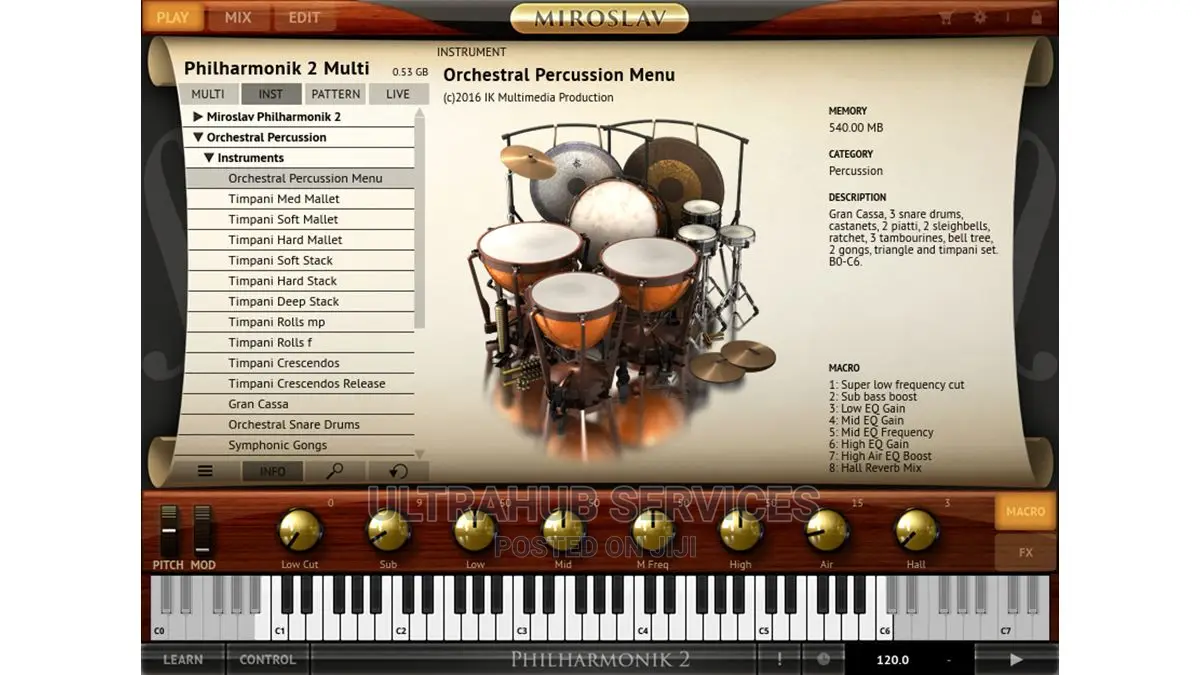
Task: Toggle the LEARN button
Action: pyautogui.click(x=183, y=659)
